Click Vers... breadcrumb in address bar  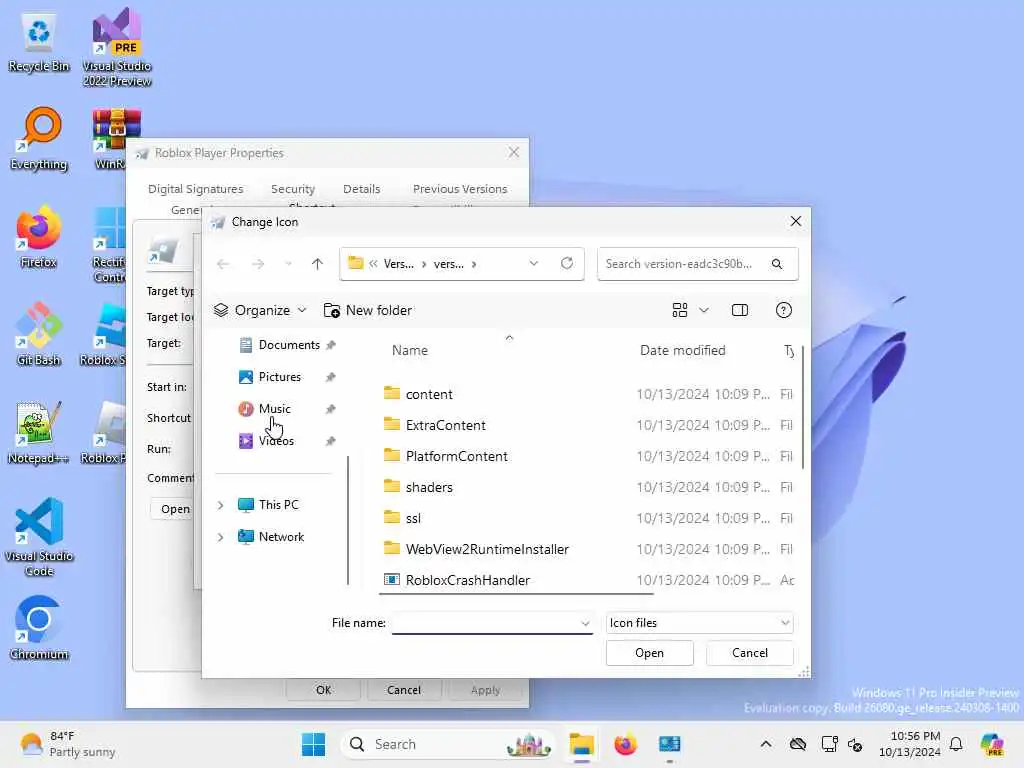[398, 264]
